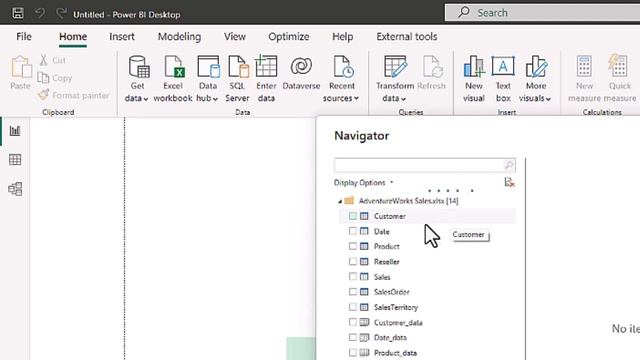The width and height of the screenshot is (640, 360).
Task: Click the Cut scissors icon
Action: click(x=43, y=60)
